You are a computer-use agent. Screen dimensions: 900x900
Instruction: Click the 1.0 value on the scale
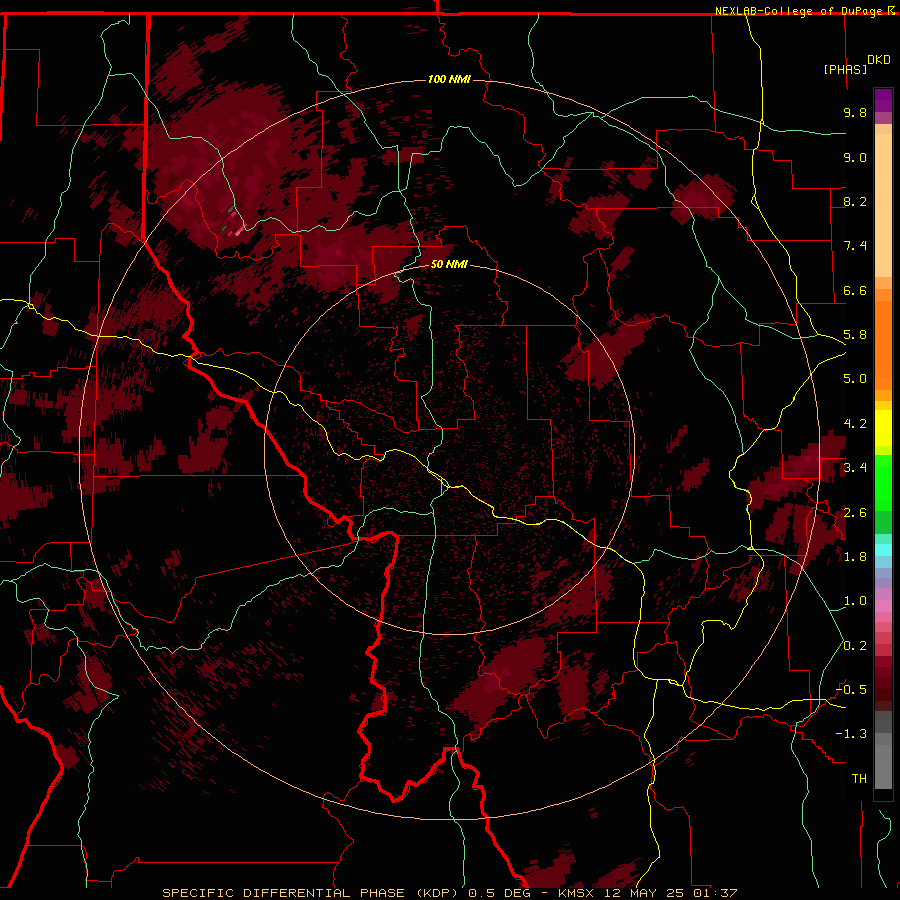pyautogui.click(x=855, y=601)
